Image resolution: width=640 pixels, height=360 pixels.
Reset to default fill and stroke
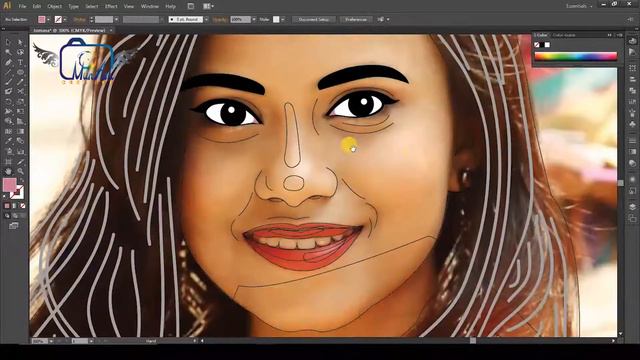[5, 196]
